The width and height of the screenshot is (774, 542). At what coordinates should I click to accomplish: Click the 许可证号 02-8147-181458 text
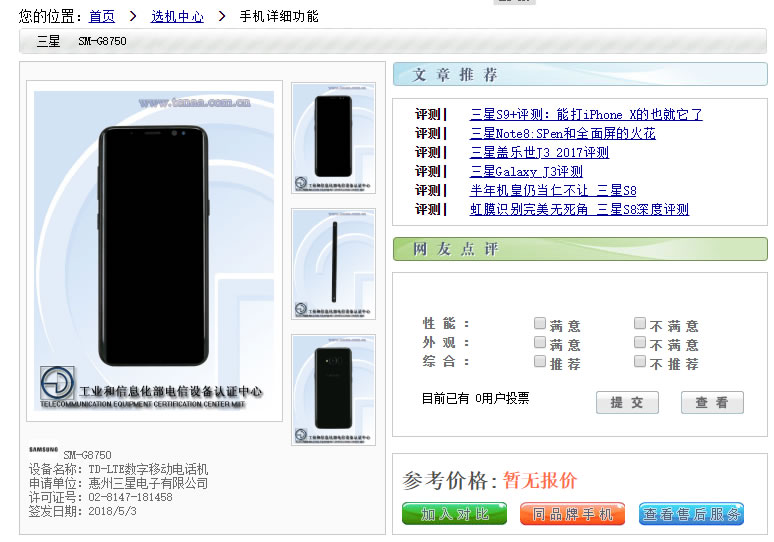click(x=101, y=497)
